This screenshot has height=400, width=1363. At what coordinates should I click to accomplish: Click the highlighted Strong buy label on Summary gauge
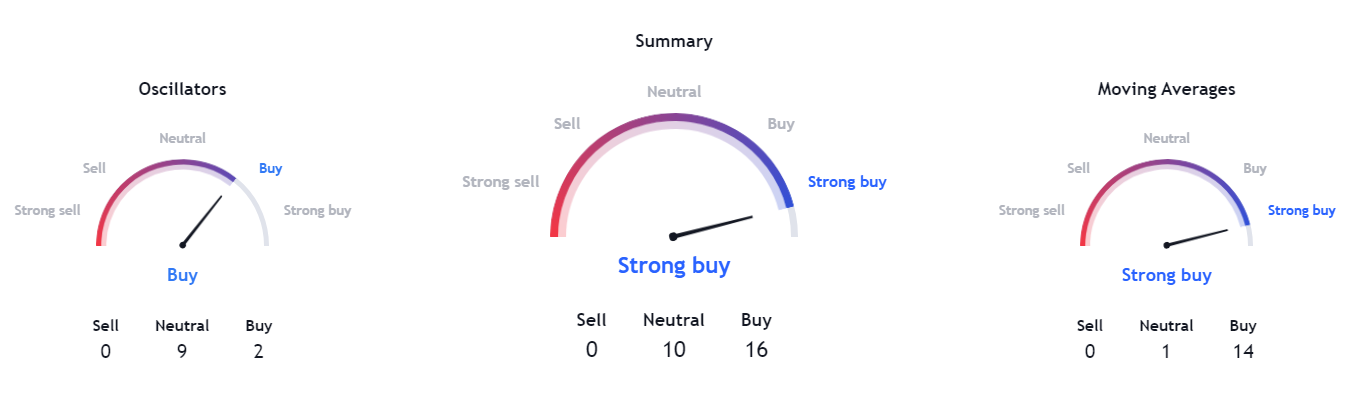[x=847, y=182]
